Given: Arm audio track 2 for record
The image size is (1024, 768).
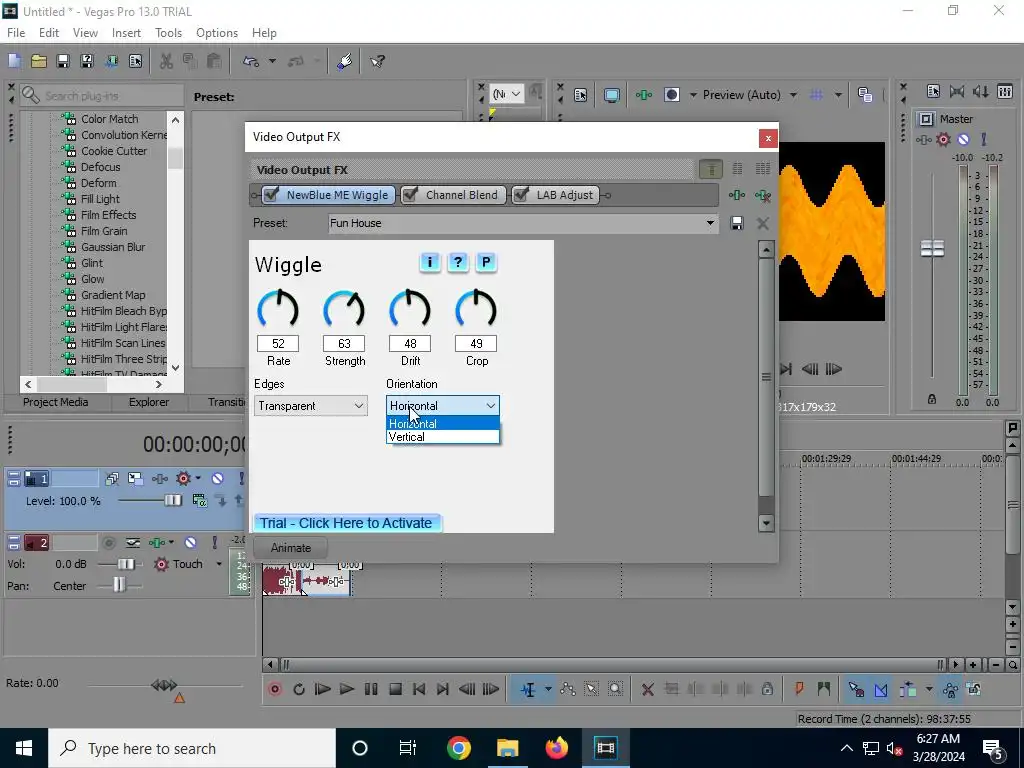Looking at the screenshot, I should click(x=109, y=543).
